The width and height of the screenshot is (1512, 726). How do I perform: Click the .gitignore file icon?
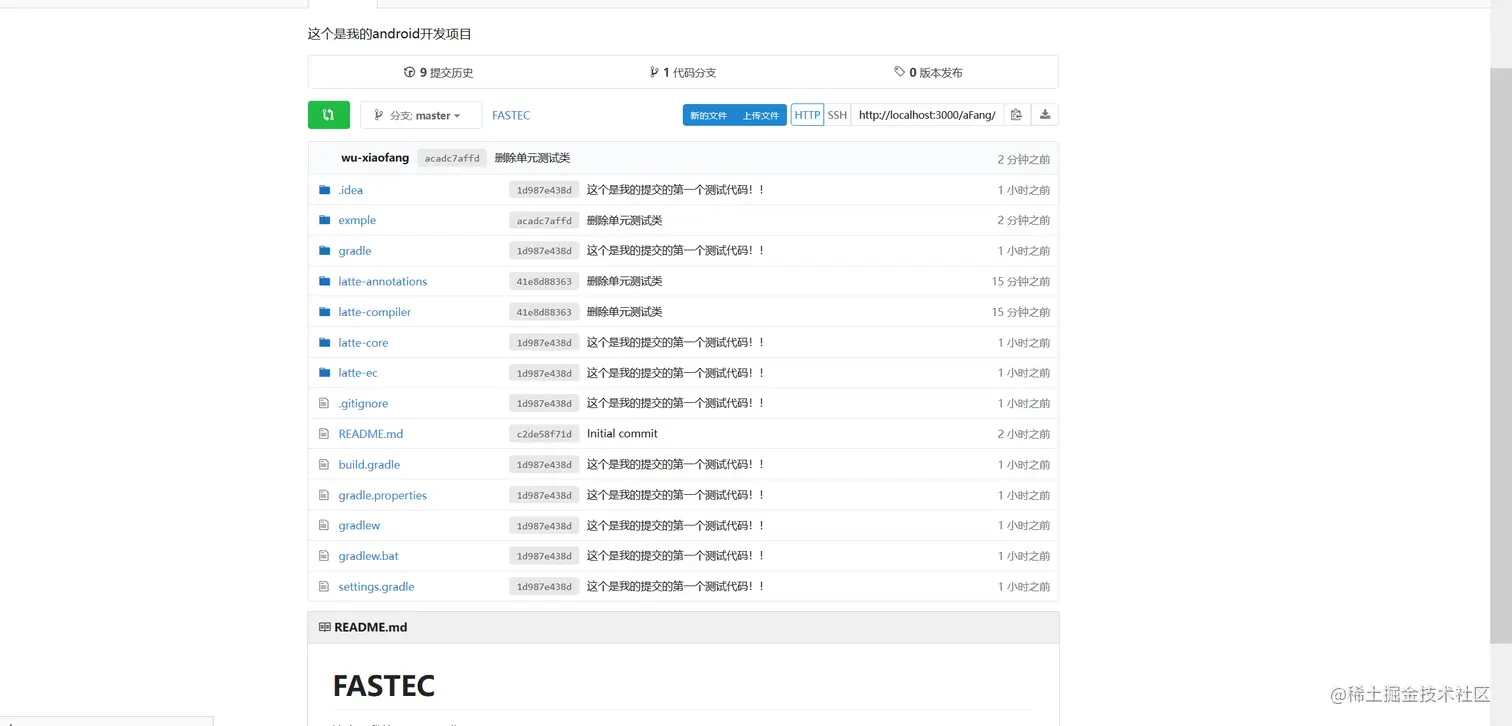324,403
